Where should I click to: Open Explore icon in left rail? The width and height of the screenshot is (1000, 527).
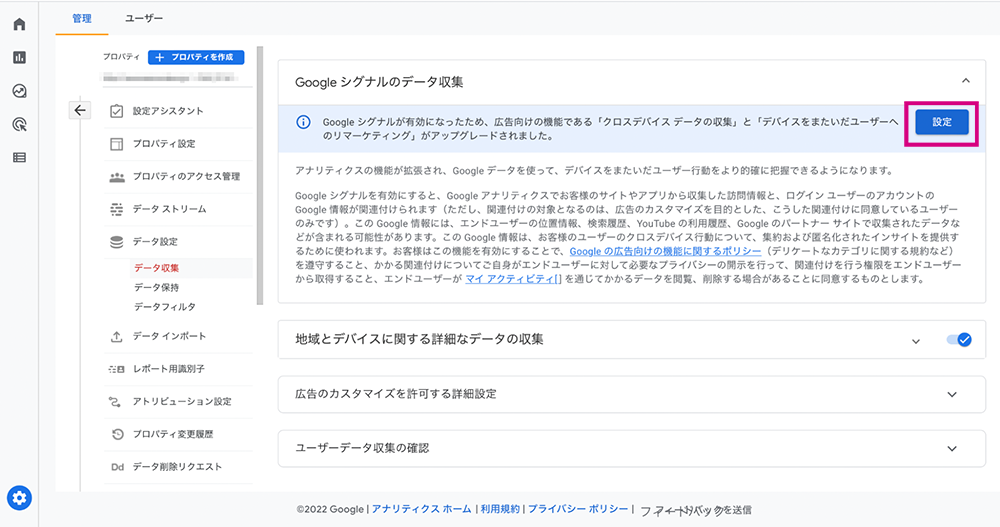(x=19, y=91)
